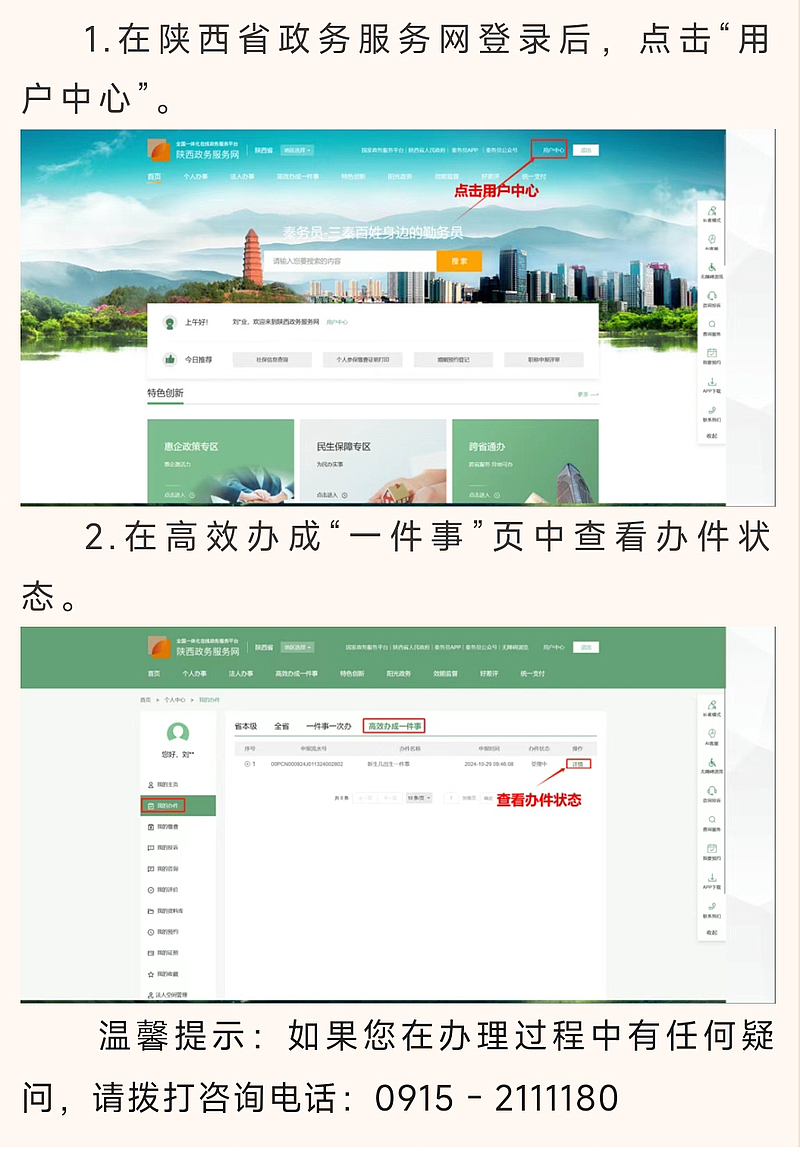This screenshot has width=800, height=1169.
Task: Open the 民生保障专区 card
Action: 373,460
